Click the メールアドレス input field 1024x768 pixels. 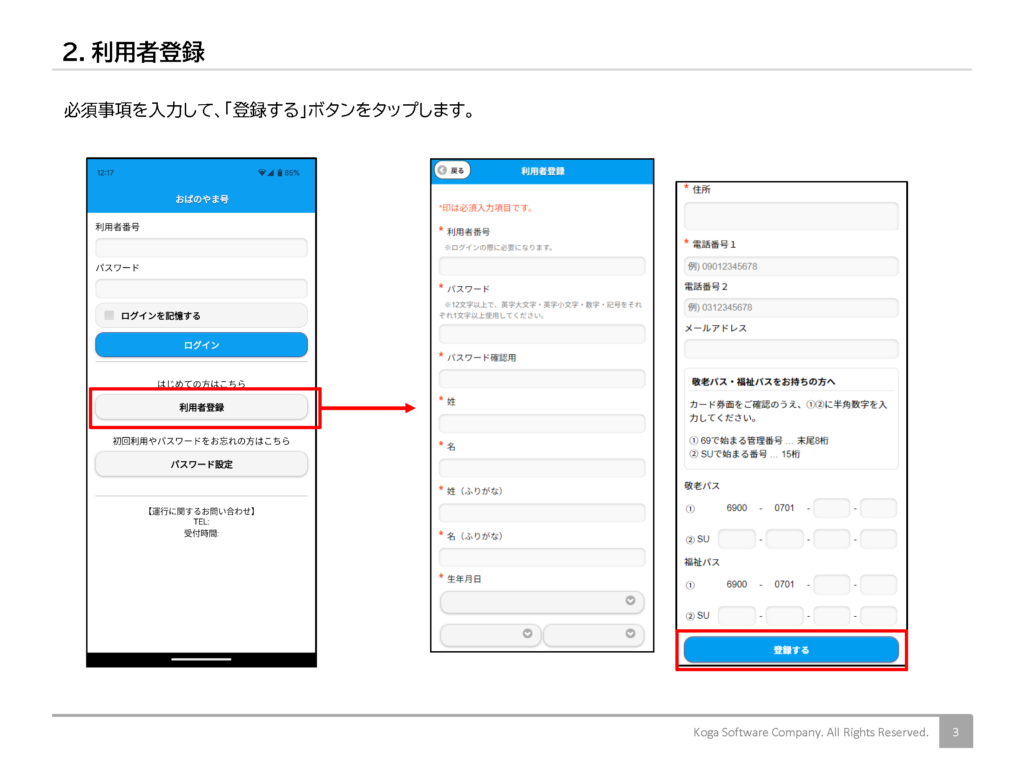[791, 348]
